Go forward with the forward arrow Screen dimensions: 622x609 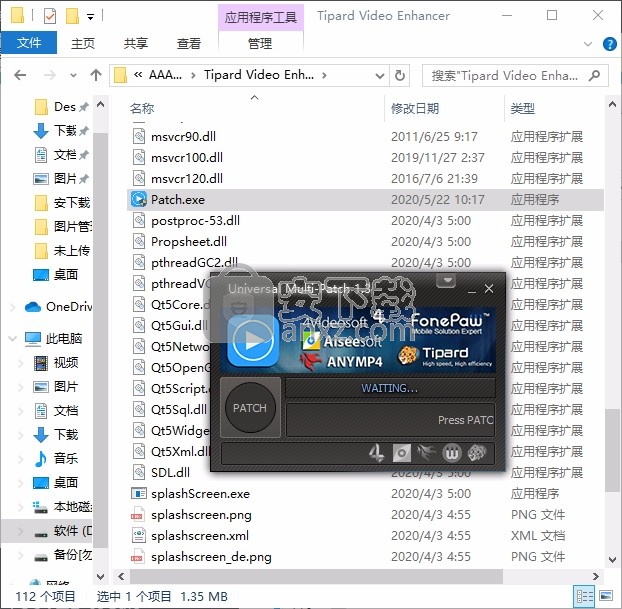[x=49, y=75]
